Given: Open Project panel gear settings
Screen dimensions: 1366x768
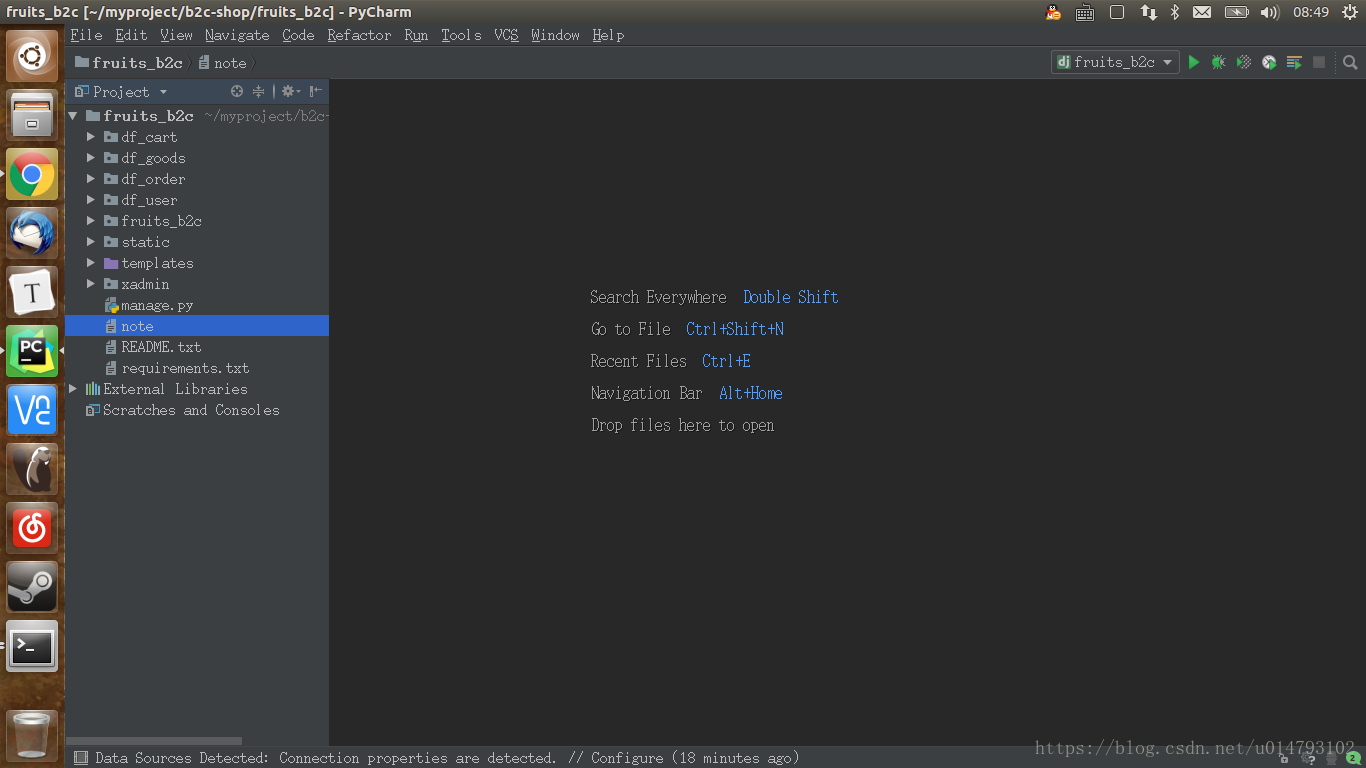Looking at the screenshot, I should (290, 91).
